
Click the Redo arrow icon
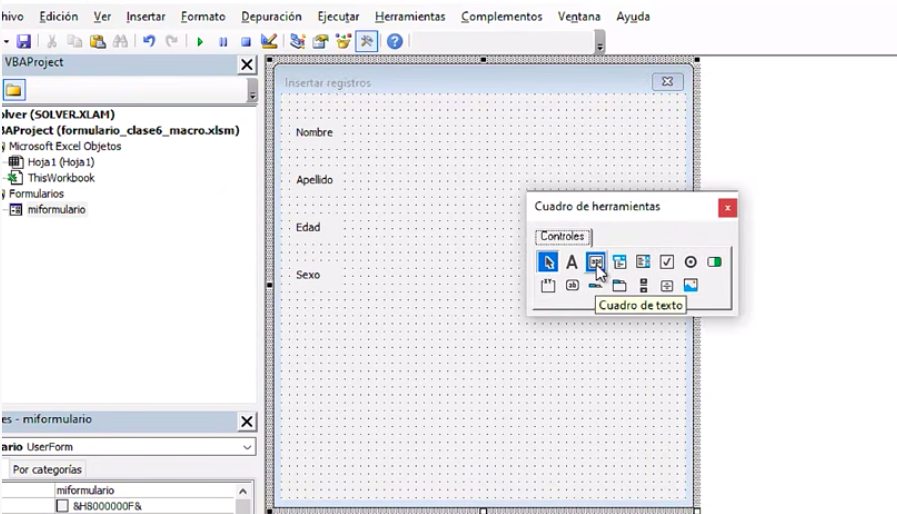click(x=171, y=41)
